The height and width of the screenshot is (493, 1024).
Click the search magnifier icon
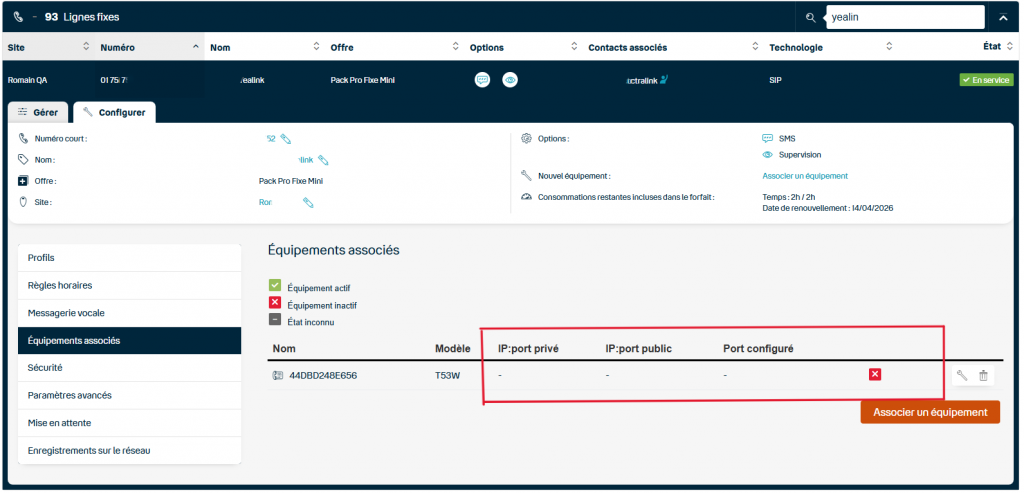coord(811,17)
